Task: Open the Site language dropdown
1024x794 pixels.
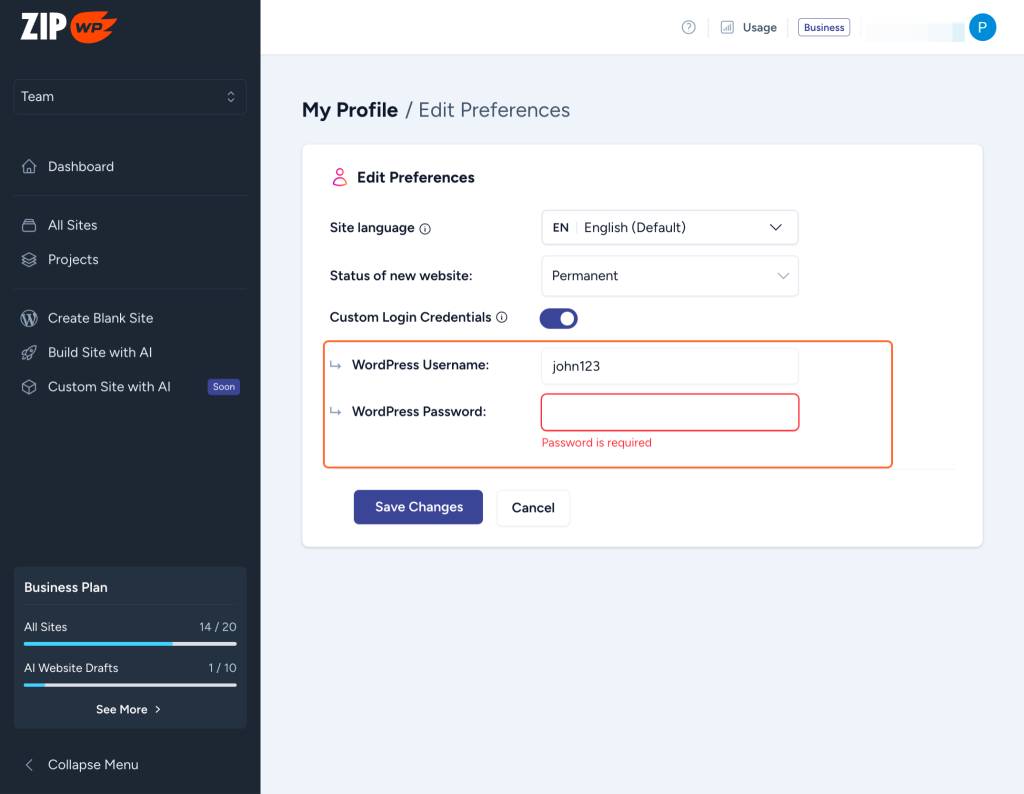Action: point(668,227)
